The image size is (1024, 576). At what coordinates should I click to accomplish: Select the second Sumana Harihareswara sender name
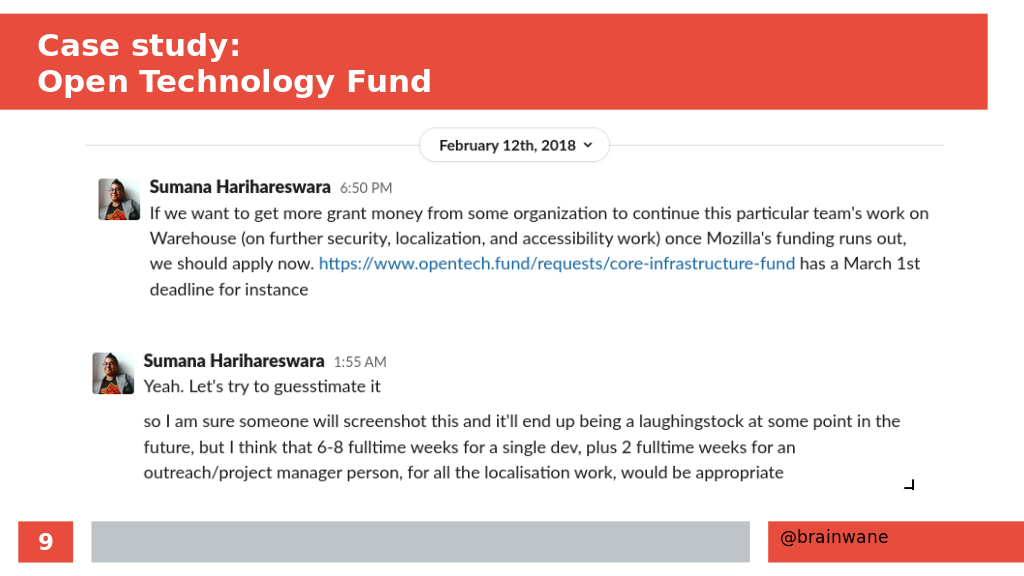234,360
